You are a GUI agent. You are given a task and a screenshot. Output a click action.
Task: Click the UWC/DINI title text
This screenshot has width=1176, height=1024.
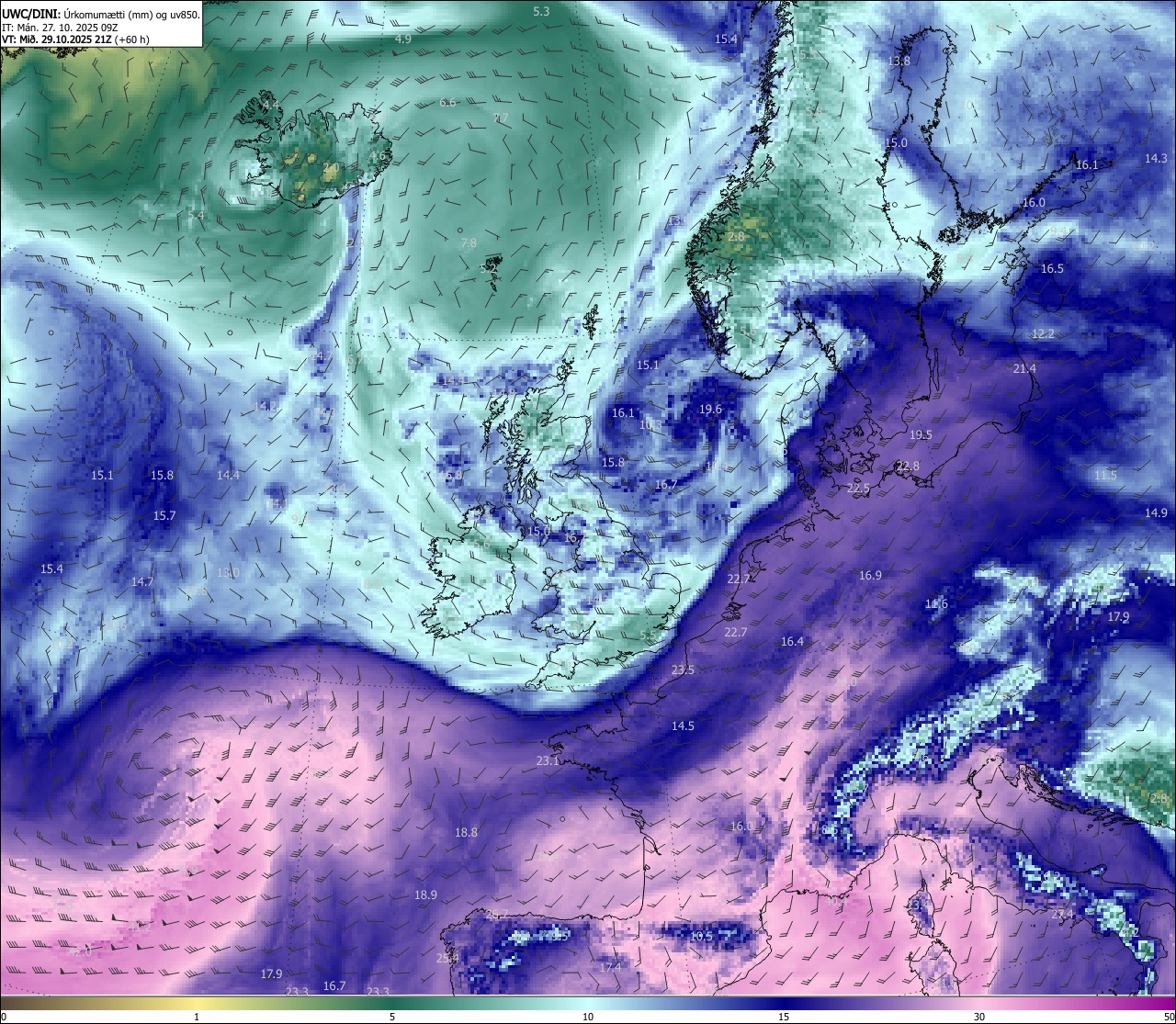[29, 14]
